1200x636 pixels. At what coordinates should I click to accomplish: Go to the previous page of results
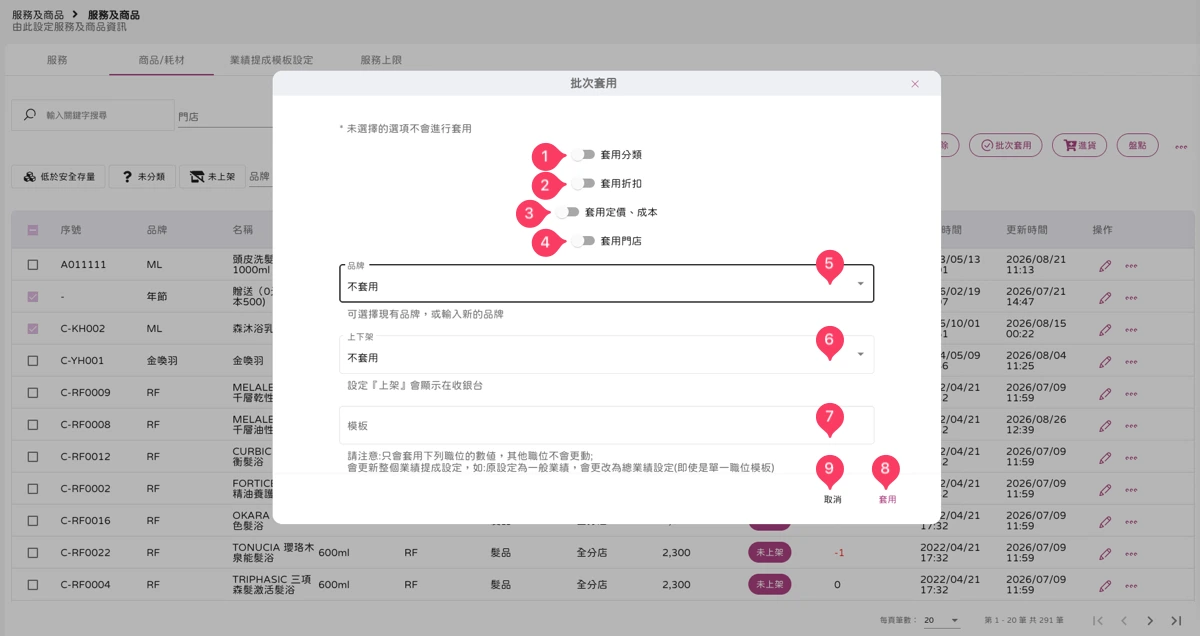1124,621
